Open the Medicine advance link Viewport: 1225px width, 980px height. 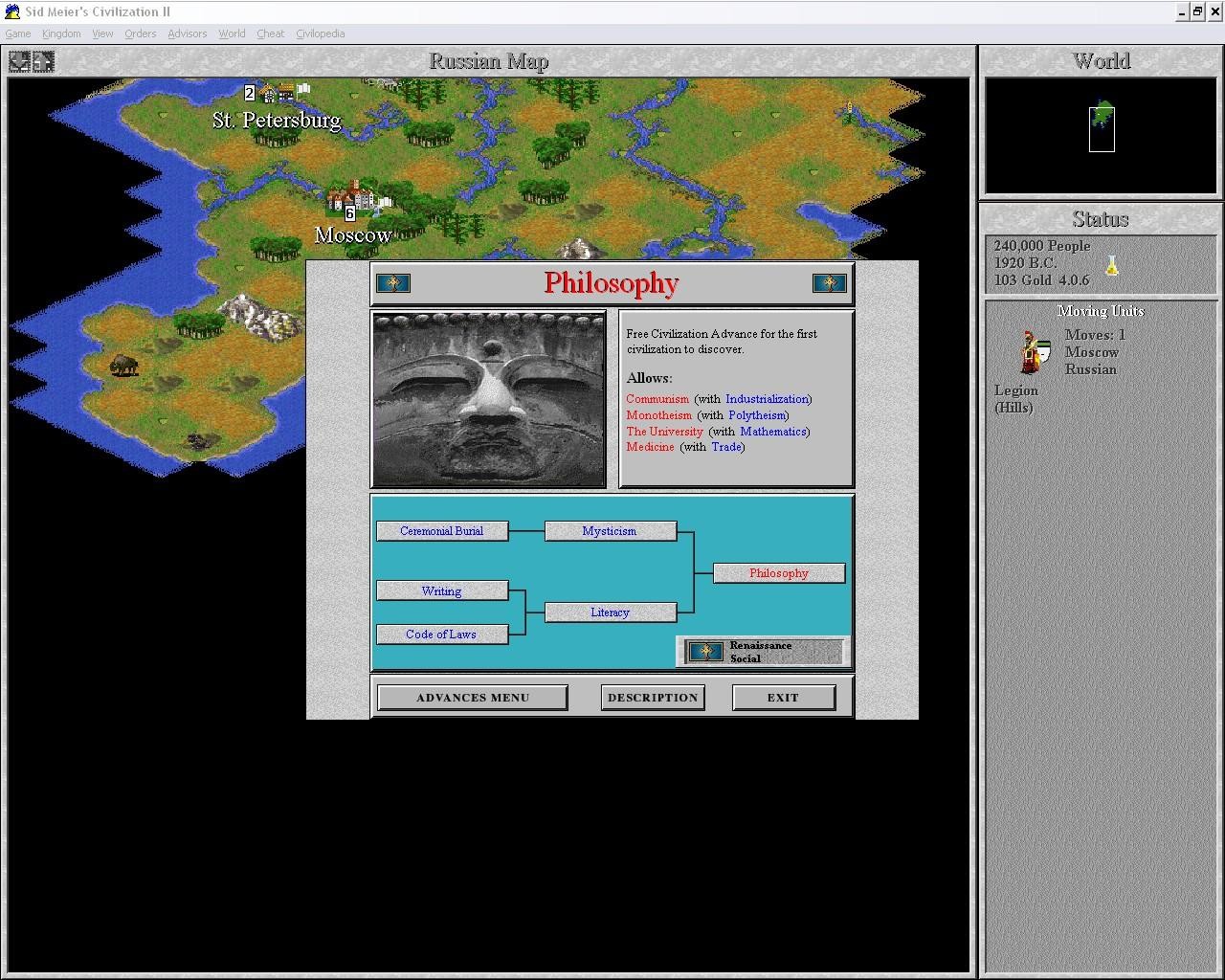(x=650, y=447)
